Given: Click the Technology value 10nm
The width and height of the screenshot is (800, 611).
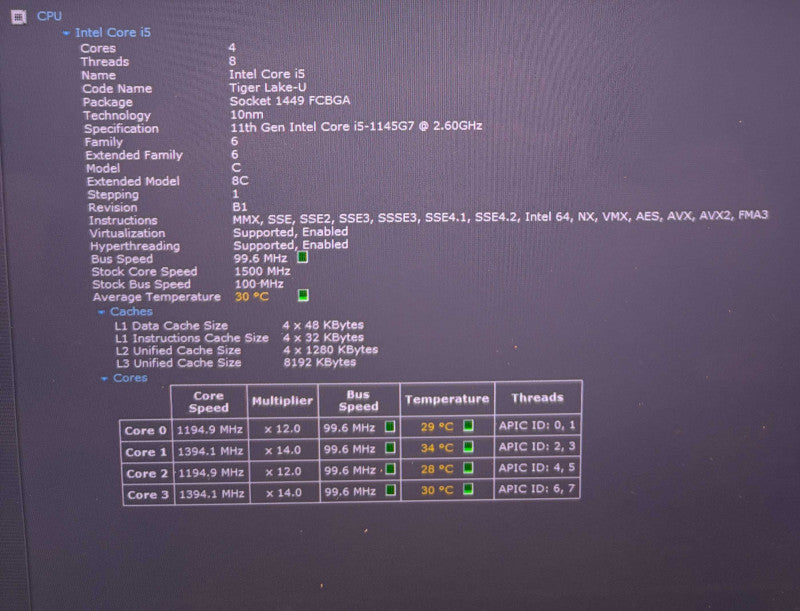Looking at the screenshot, I should [x=247, y=114].
